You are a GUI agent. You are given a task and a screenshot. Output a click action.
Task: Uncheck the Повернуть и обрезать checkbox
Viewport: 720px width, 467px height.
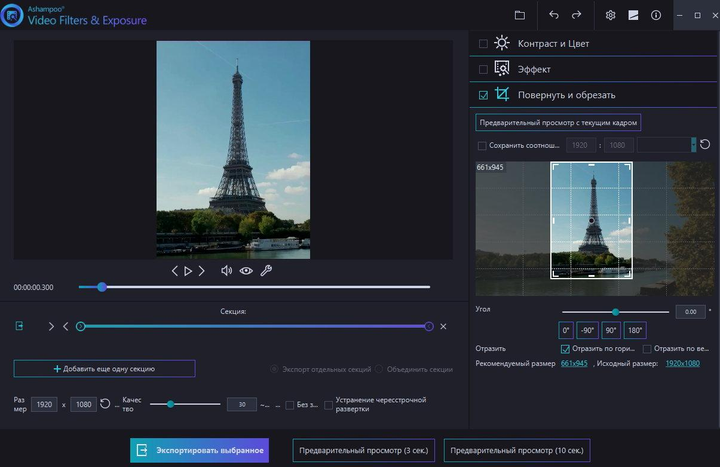(x=483, y=95)
